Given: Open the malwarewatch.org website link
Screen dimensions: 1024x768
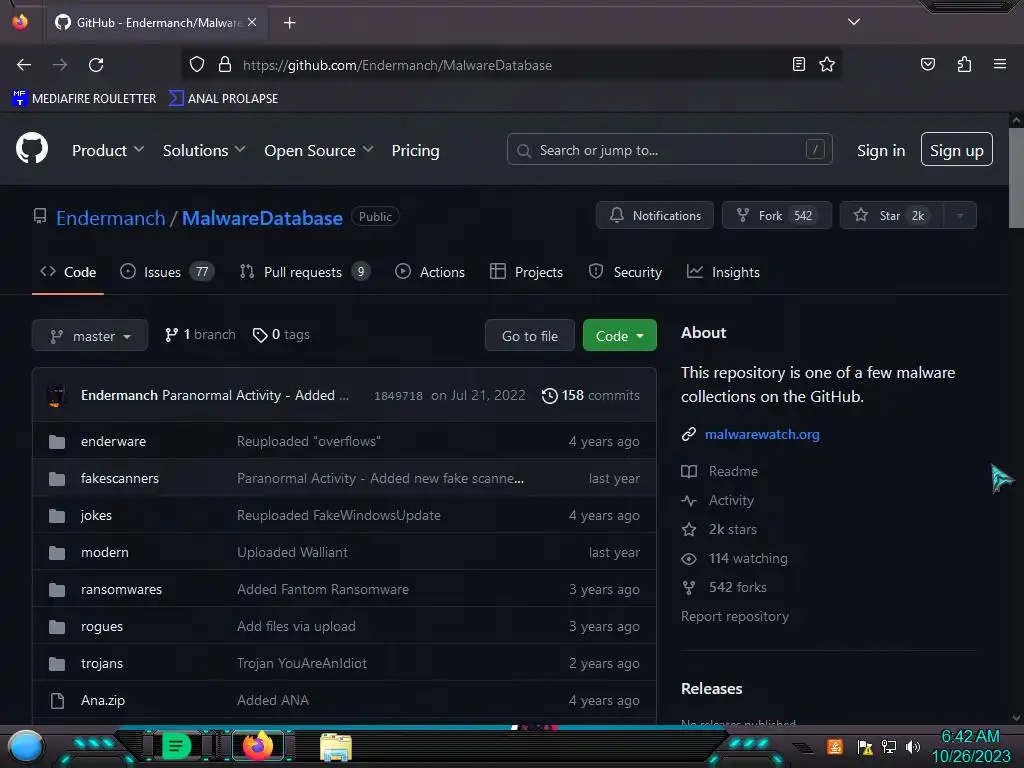Looking at the screenshot, I should click(761, 434).
